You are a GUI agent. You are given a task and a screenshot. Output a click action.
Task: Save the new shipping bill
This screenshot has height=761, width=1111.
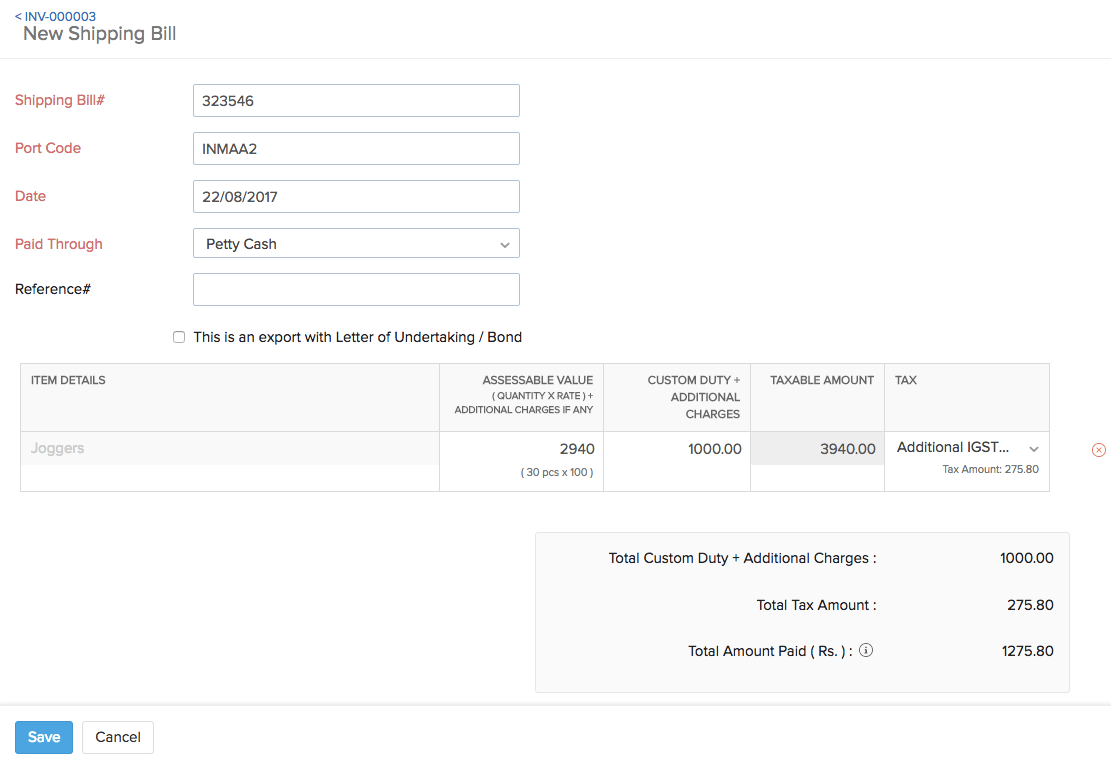point(43,737)
